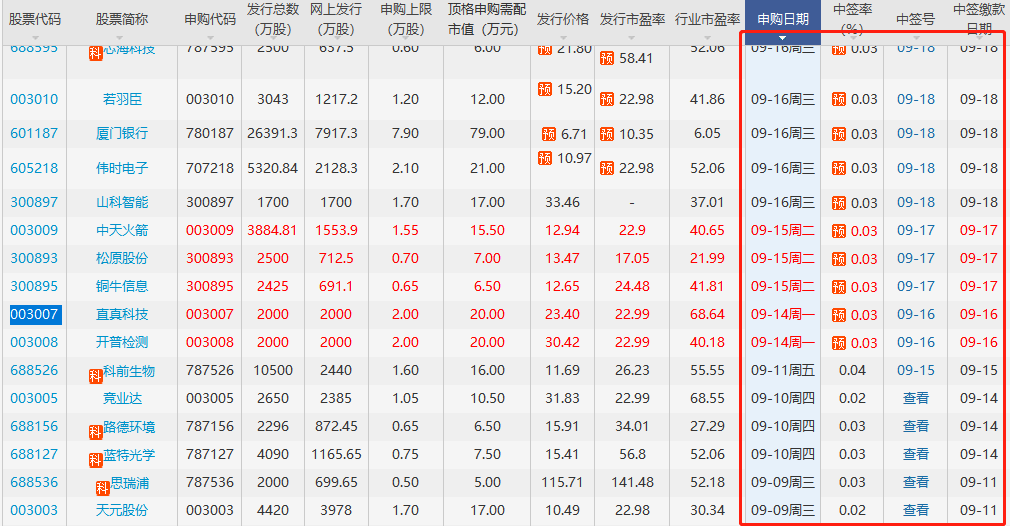The image size is (1010, 526).
Task: Sort by the 股票代码 column header
Action: tap(35, 19)
